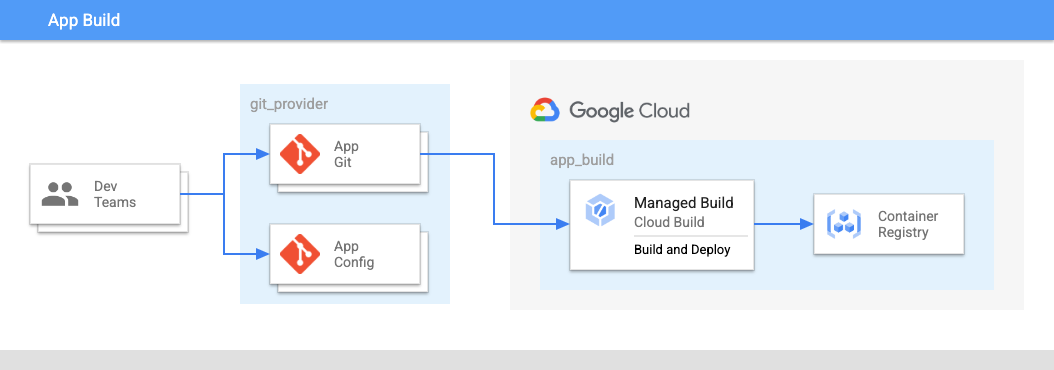Screen dimensions: 1054x370
Task: Click the Container Registry icon
Action: [x=844, y=223]
